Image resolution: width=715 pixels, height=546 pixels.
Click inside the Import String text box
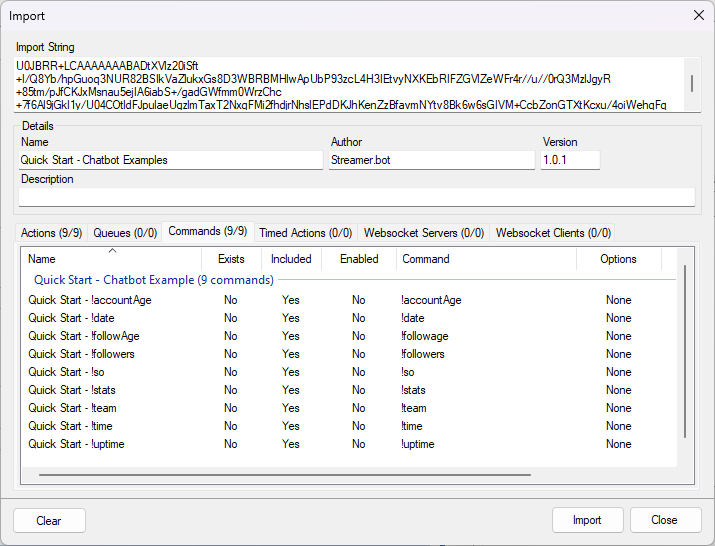coord(340,85)
